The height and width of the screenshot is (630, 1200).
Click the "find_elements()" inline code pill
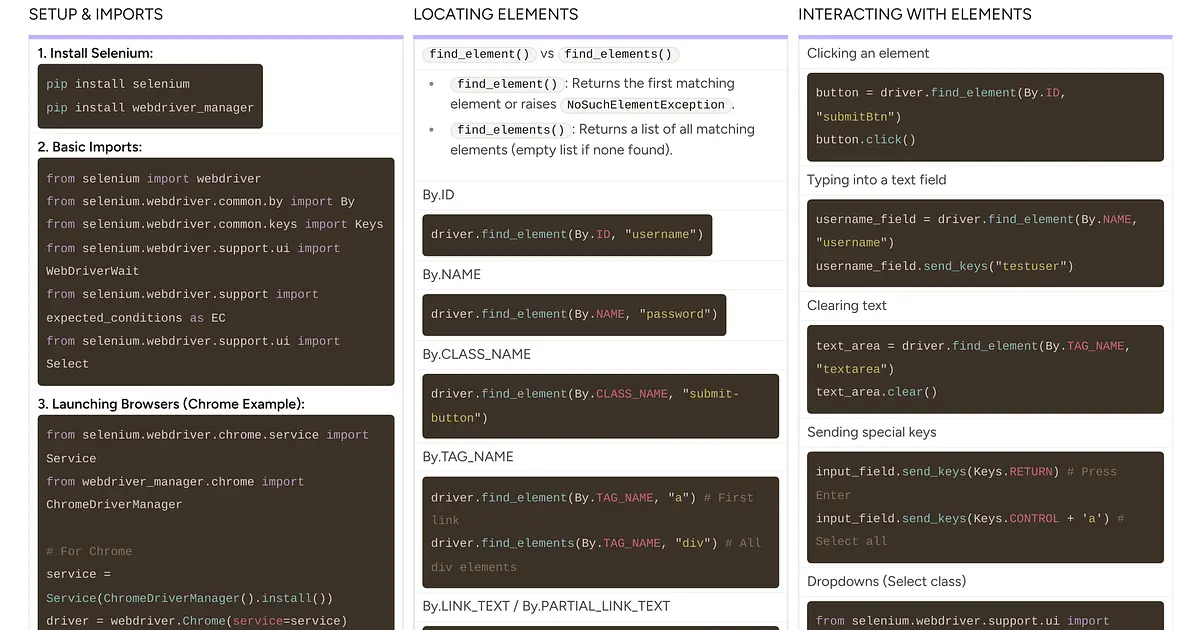point(511,129)
